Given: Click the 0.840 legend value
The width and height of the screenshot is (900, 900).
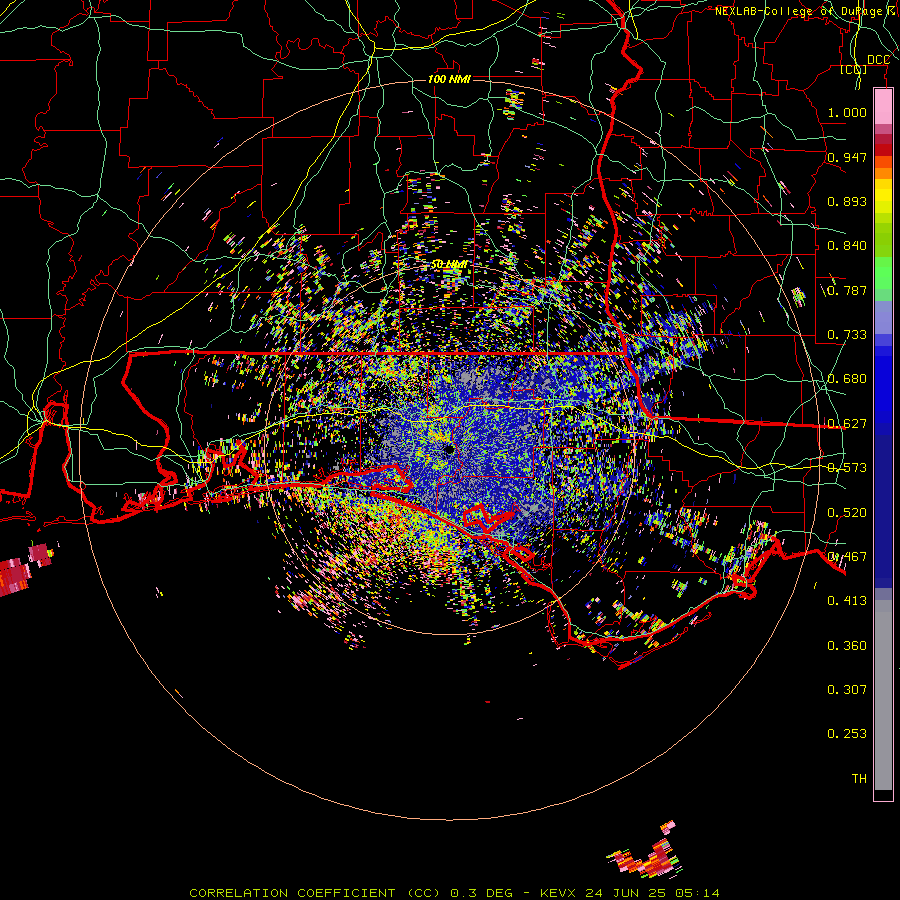Looking at the screenshot, I should pos(847,246).
